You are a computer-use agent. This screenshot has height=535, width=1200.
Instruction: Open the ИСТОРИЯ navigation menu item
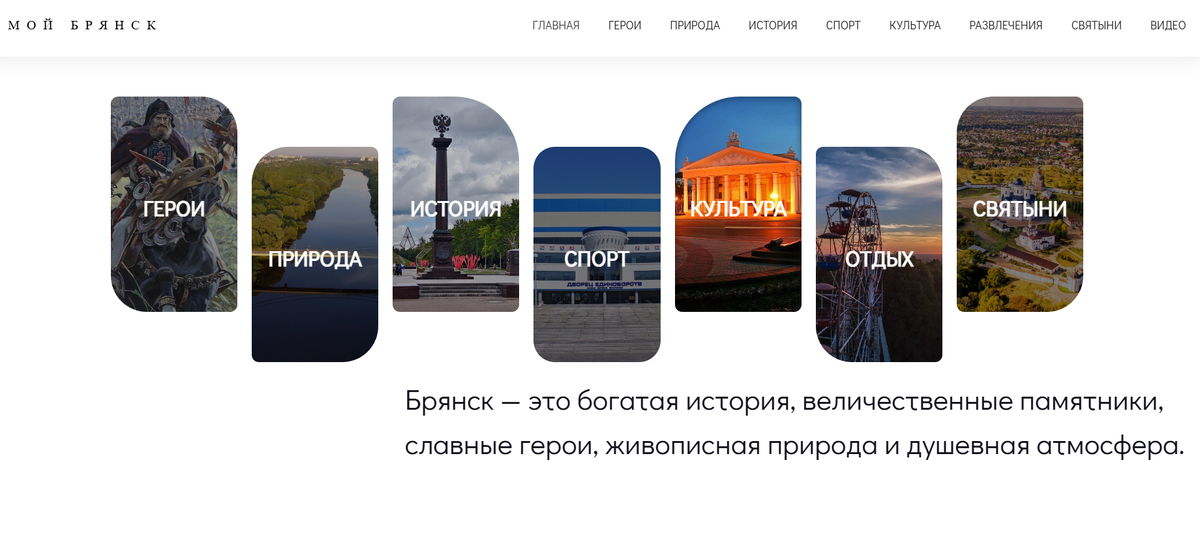coord(773,26)
